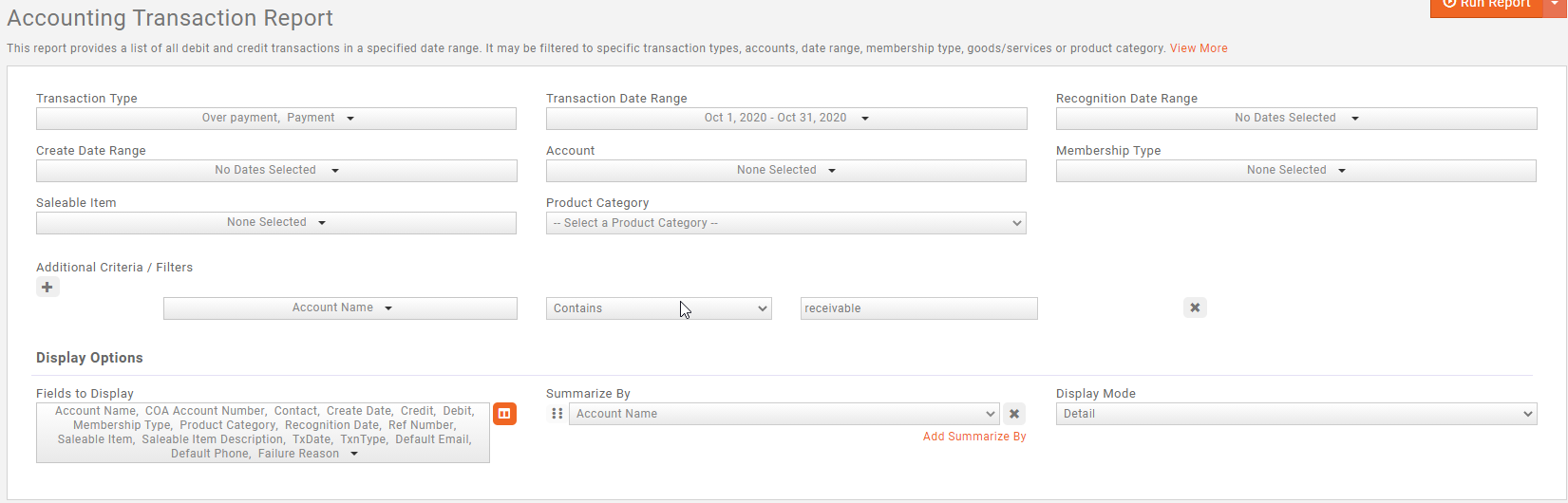Open the View More link

[x=1199, y=48]
